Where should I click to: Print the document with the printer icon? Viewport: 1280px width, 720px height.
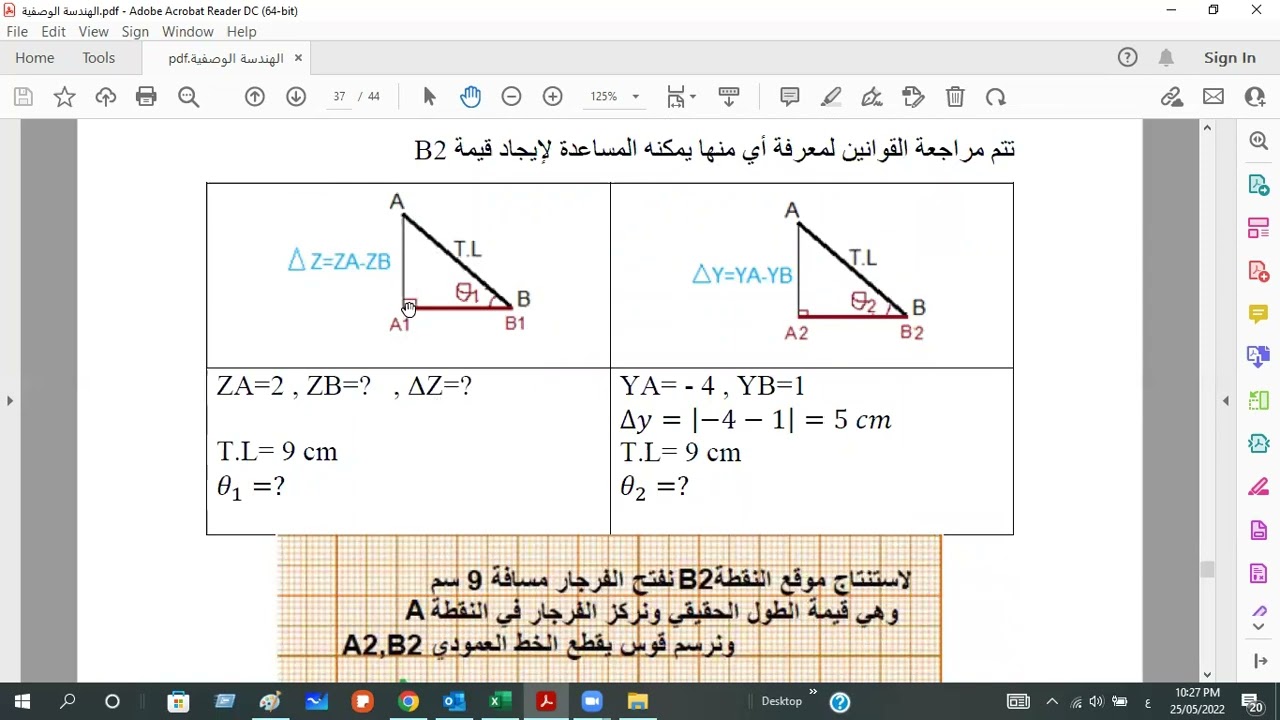pyautogui.click(x=147, y=97)
